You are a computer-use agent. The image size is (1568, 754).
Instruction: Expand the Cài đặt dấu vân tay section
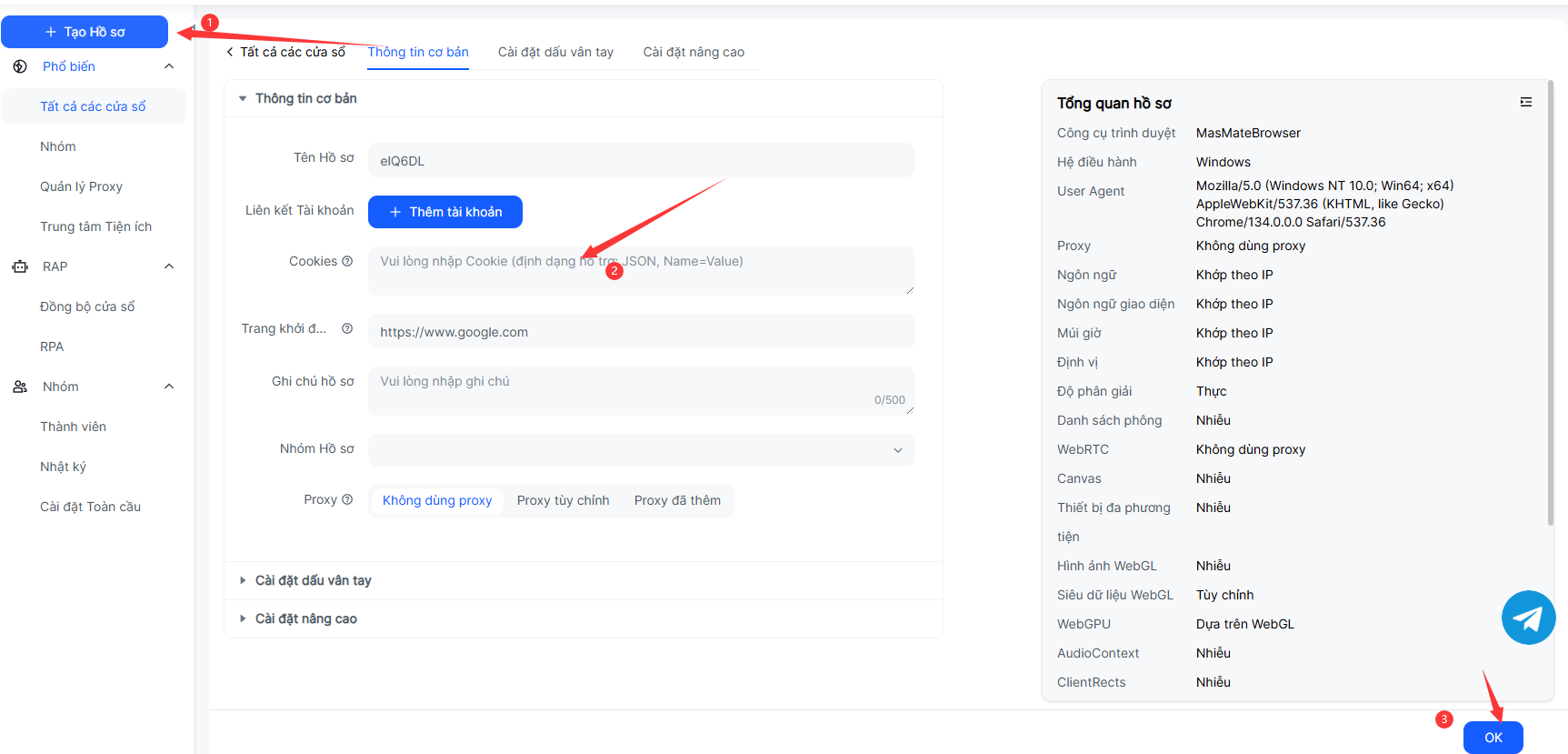click(x=313, y=580)
